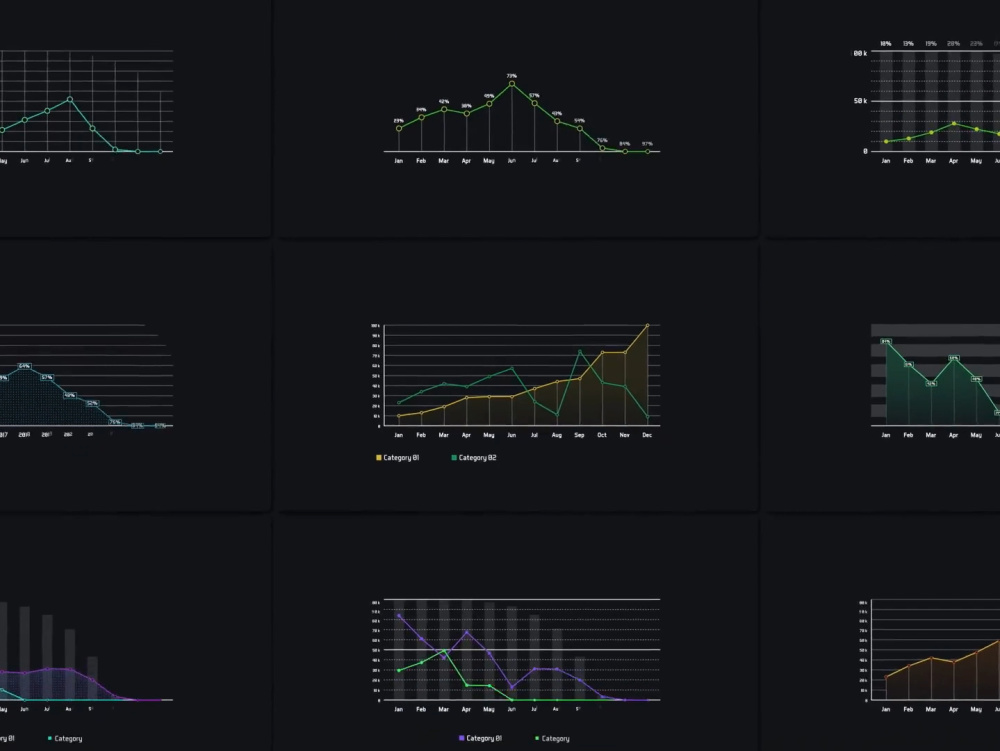Screen dimensions: 1000x751
Task: Click the Apr peak point on top-right chart
Action: 954,122
